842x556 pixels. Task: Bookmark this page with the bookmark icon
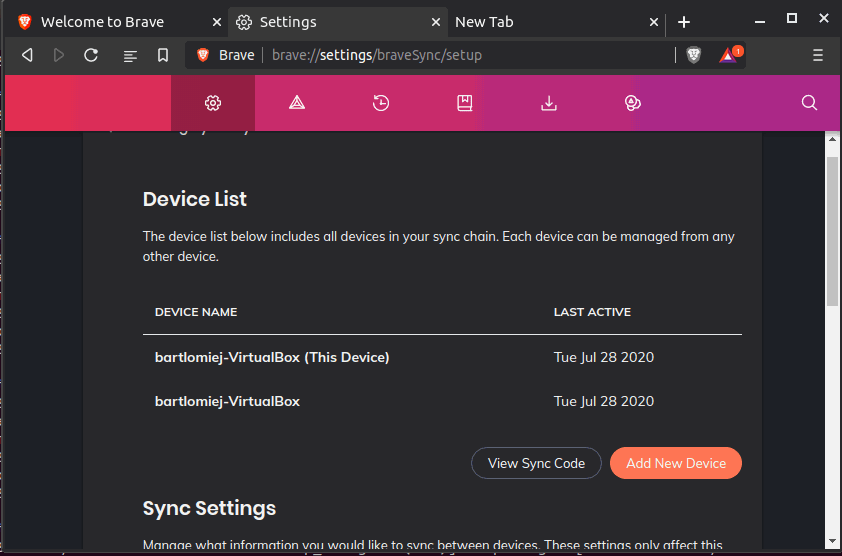(x=163, y=55)
